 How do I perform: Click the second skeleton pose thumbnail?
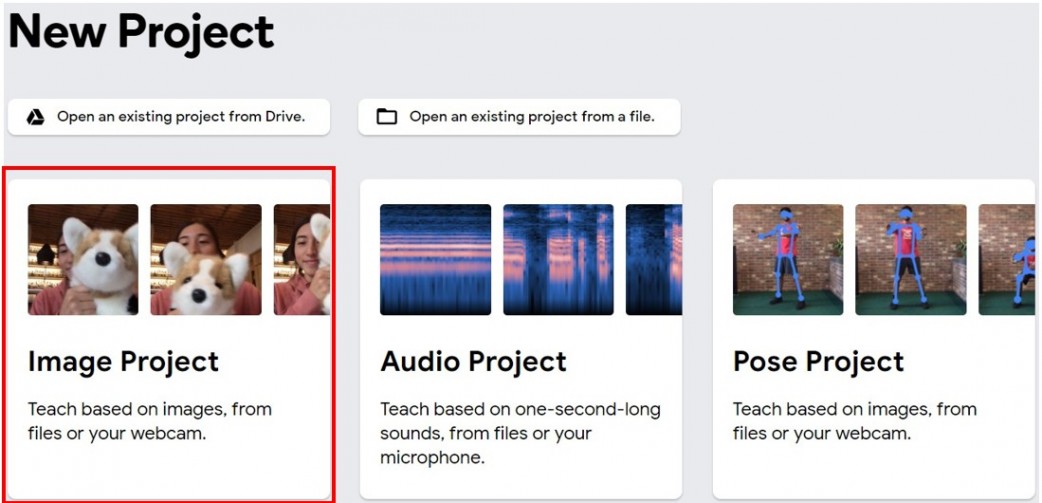click(x=911, y=260)
